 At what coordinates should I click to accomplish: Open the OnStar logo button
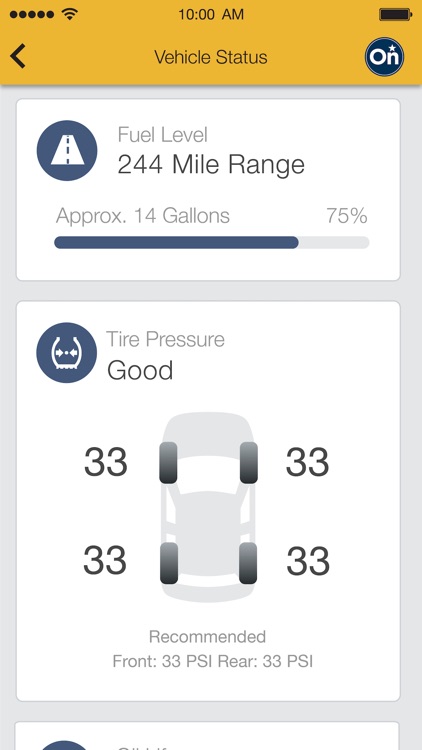(x=384, y=57)
